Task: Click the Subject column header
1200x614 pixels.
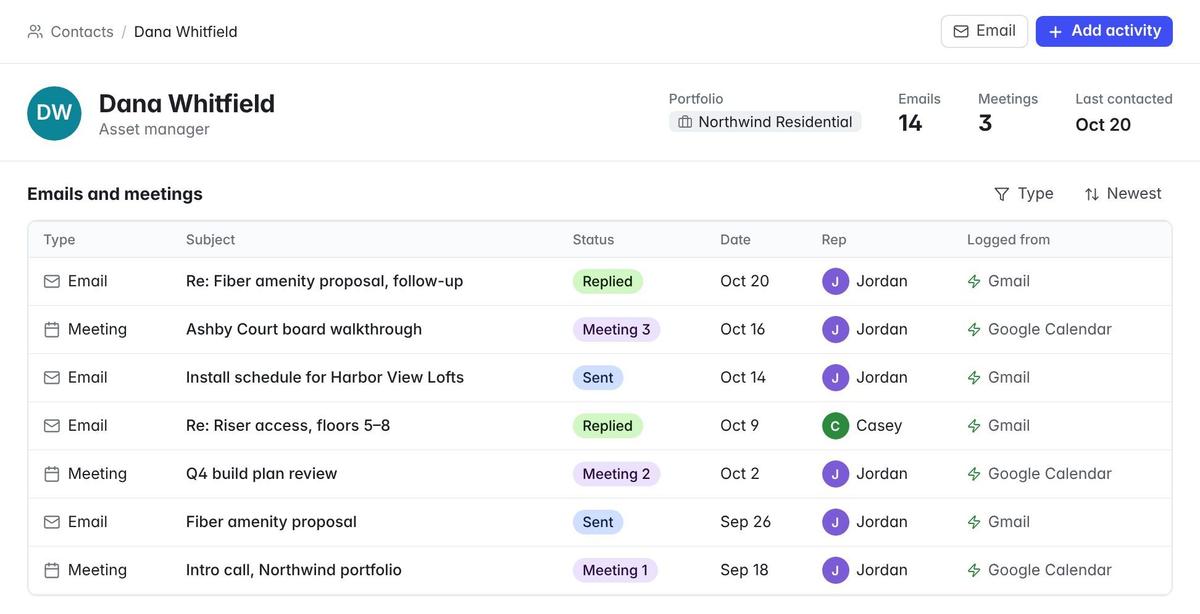Action: (211, 240)
